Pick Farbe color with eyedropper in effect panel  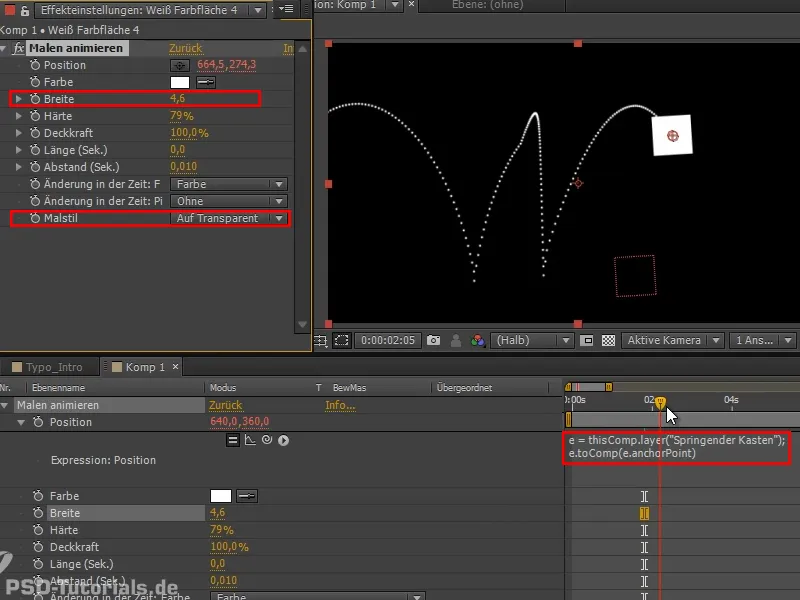(206, 82)
